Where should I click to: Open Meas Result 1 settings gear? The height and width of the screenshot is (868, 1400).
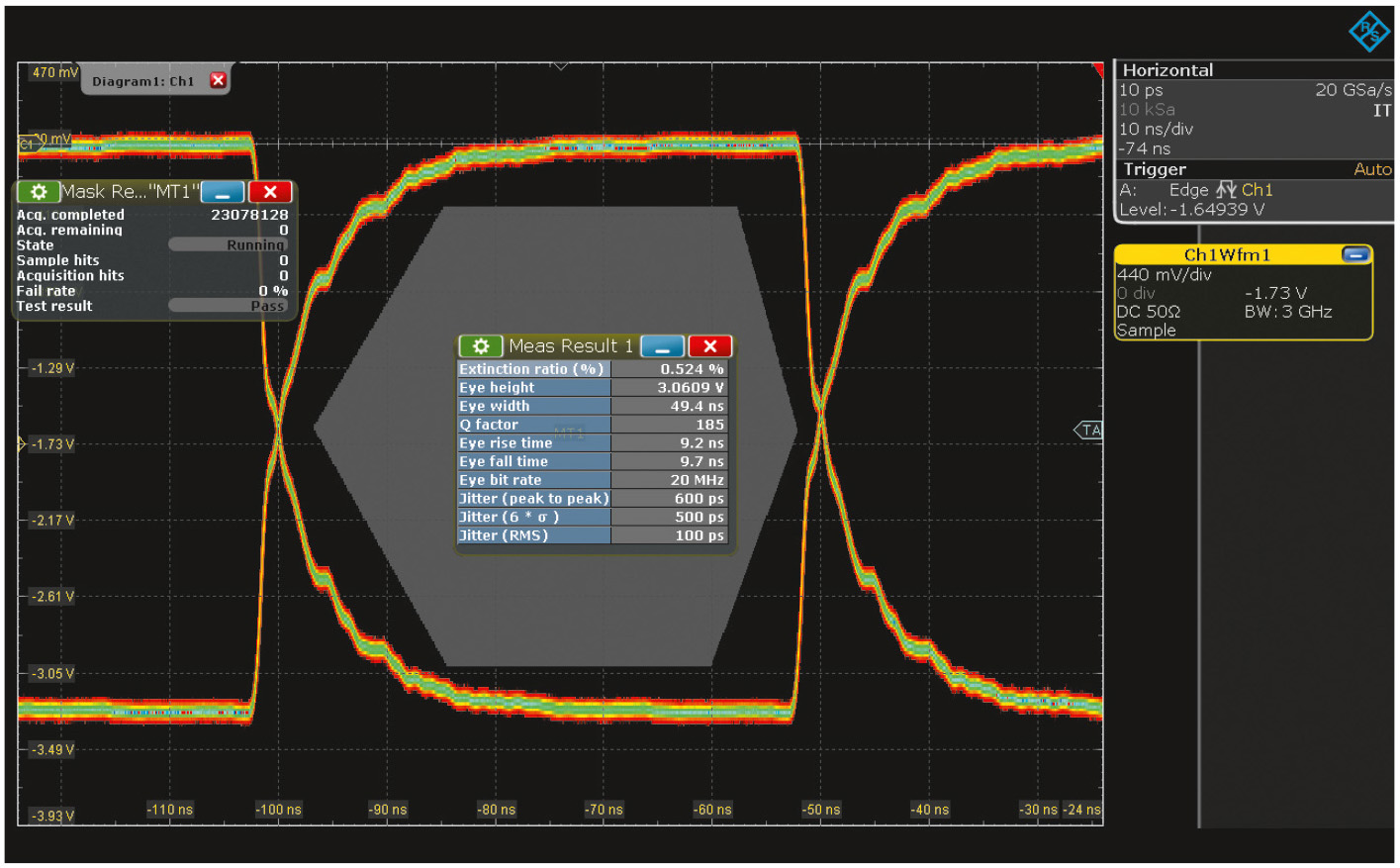pos(481,346)
